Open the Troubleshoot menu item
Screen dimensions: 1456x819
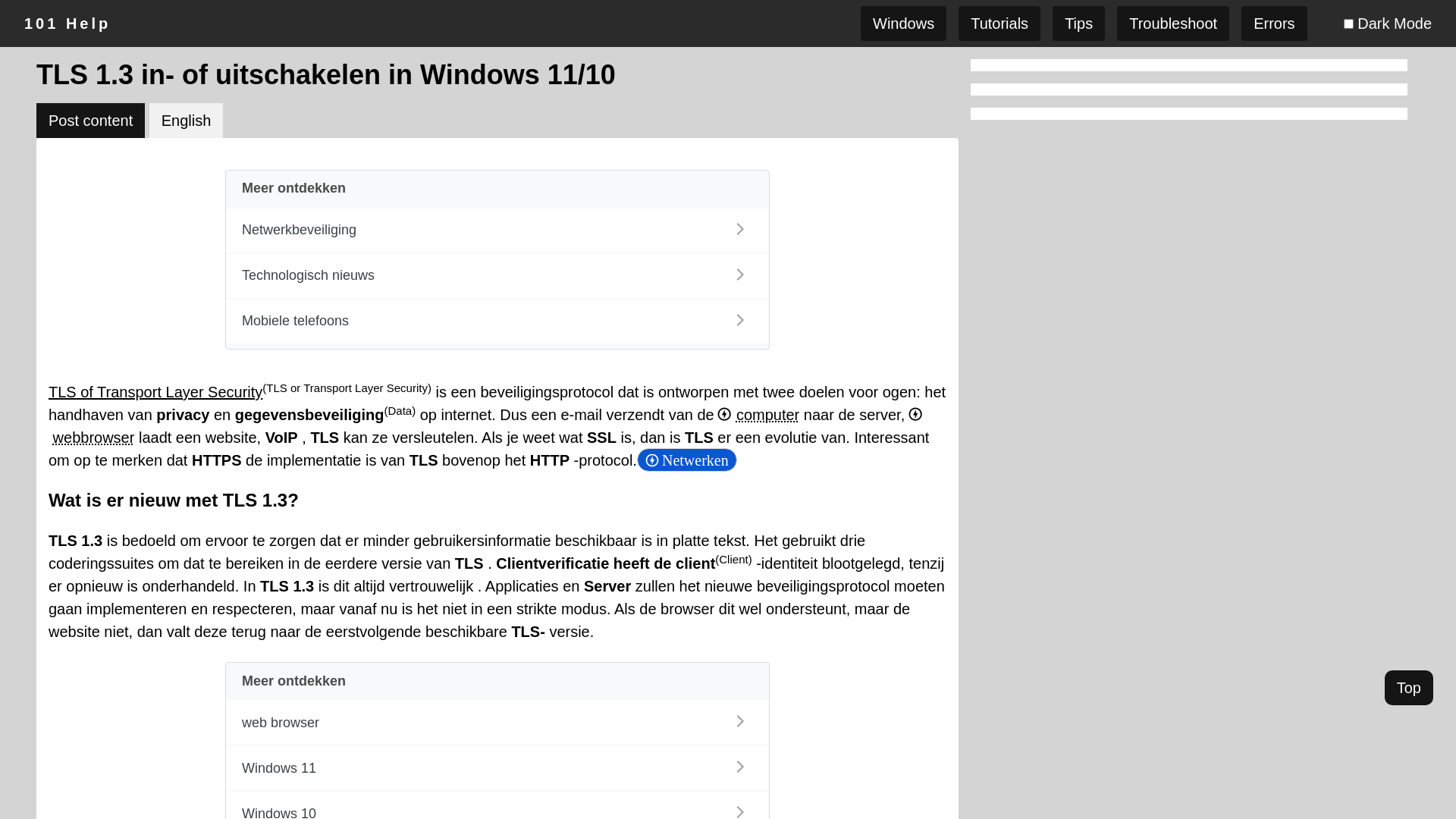(x=1172, y=24)
